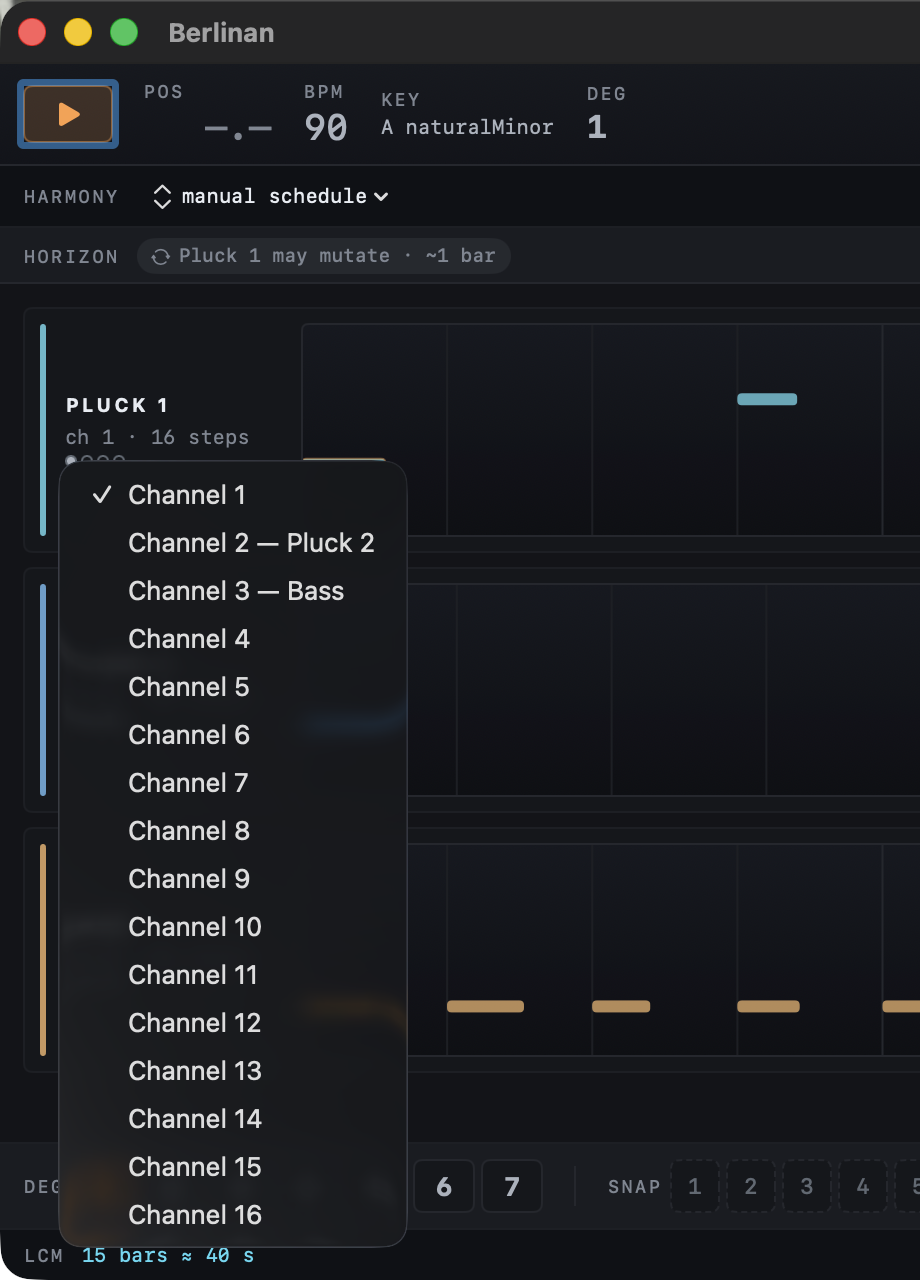Viewport: 920px width, 1280px height.
Task: Click the LCM readout '15 bars ≈ 40 s'
Action: (x=168, y=1255)
